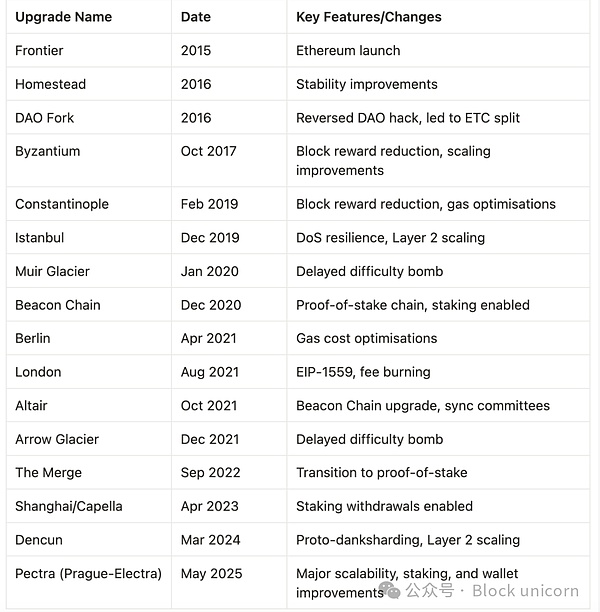Click the "Date" column header
600x612 pixels.
[196, 17]
